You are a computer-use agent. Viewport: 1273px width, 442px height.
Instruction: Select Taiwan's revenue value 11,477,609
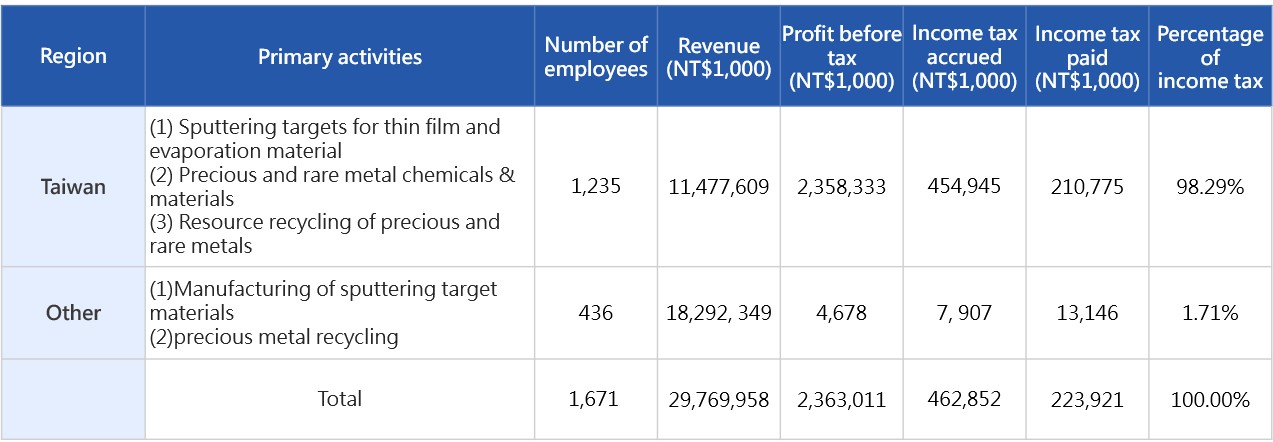tap(718, 187)
